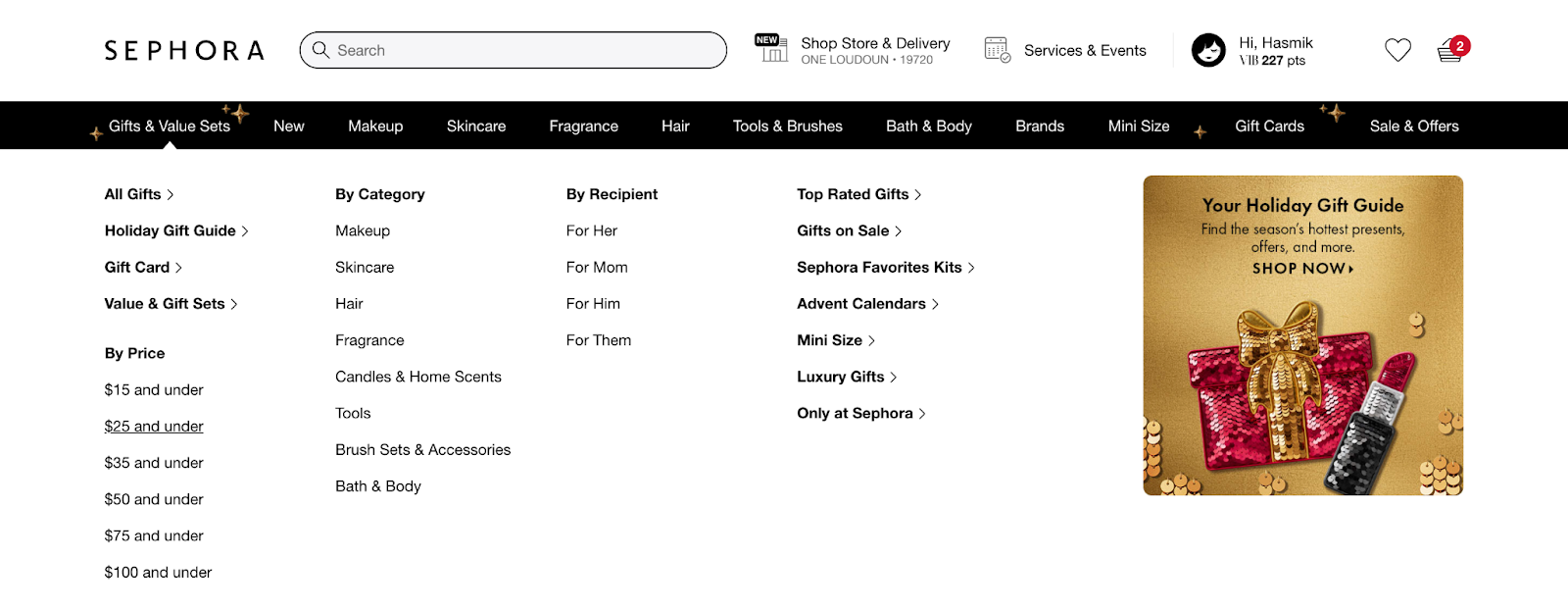1568x609 pixels.
Task: Open the Holiday Gift Guide link
Action: click(176, 230)
